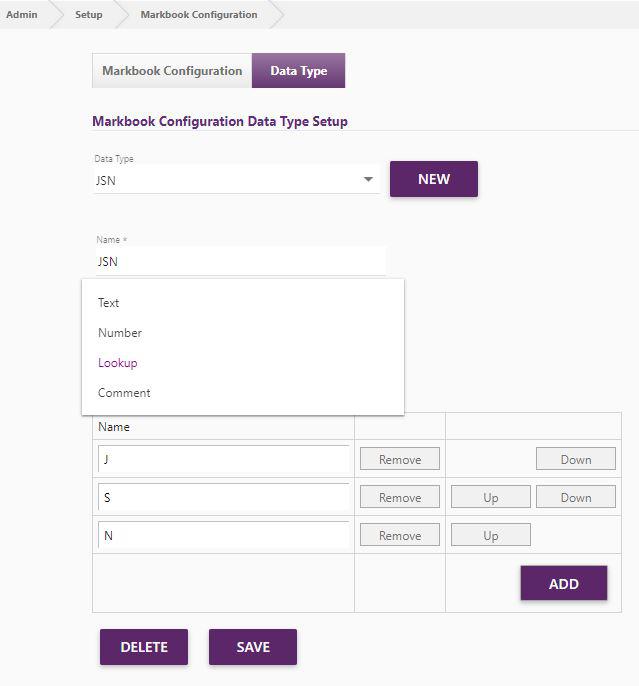639x686 pixels.
Task: Open the Data Type dropdown arrow
Action: pyautogui.click(x=368, y=179)
